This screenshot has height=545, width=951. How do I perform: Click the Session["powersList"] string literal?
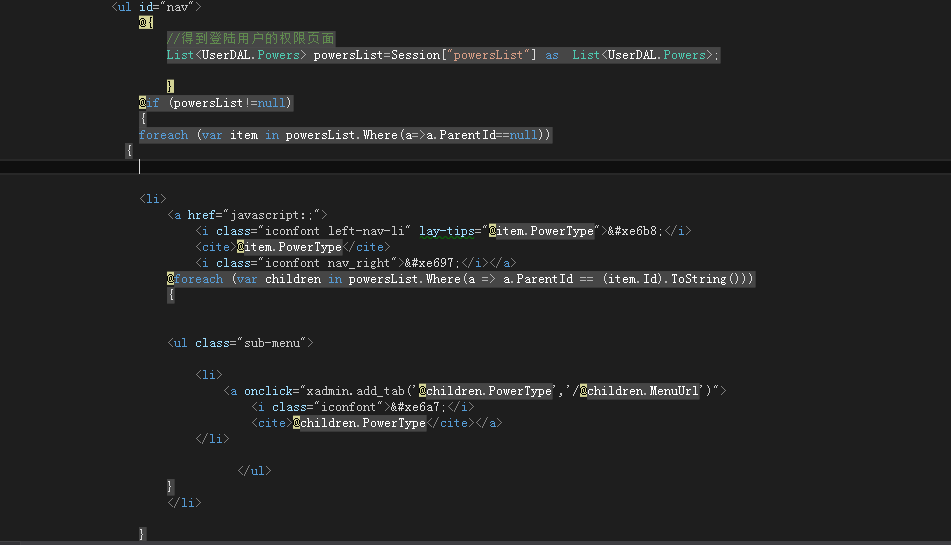point(488,55)
